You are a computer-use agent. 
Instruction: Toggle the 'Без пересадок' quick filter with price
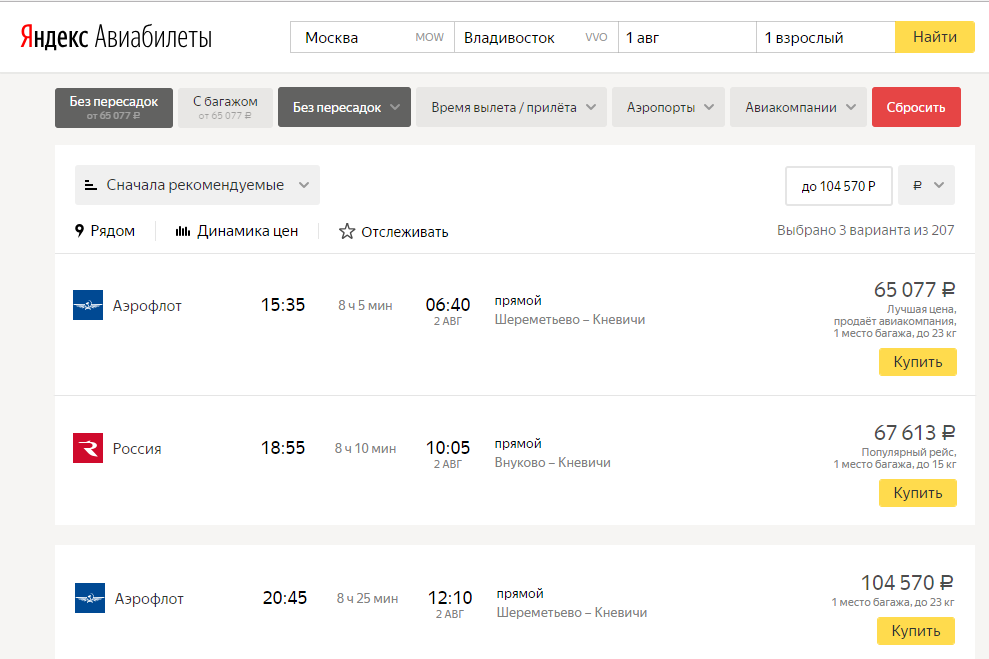114,108
